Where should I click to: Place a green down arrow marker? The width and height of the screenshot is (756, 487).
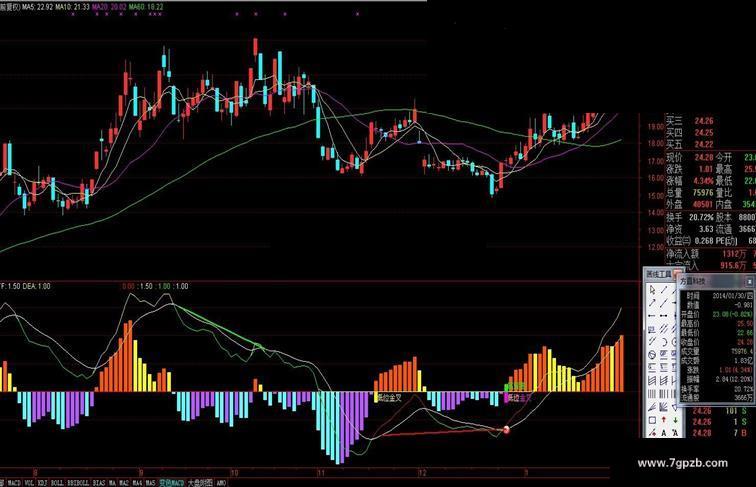(675, 420)
